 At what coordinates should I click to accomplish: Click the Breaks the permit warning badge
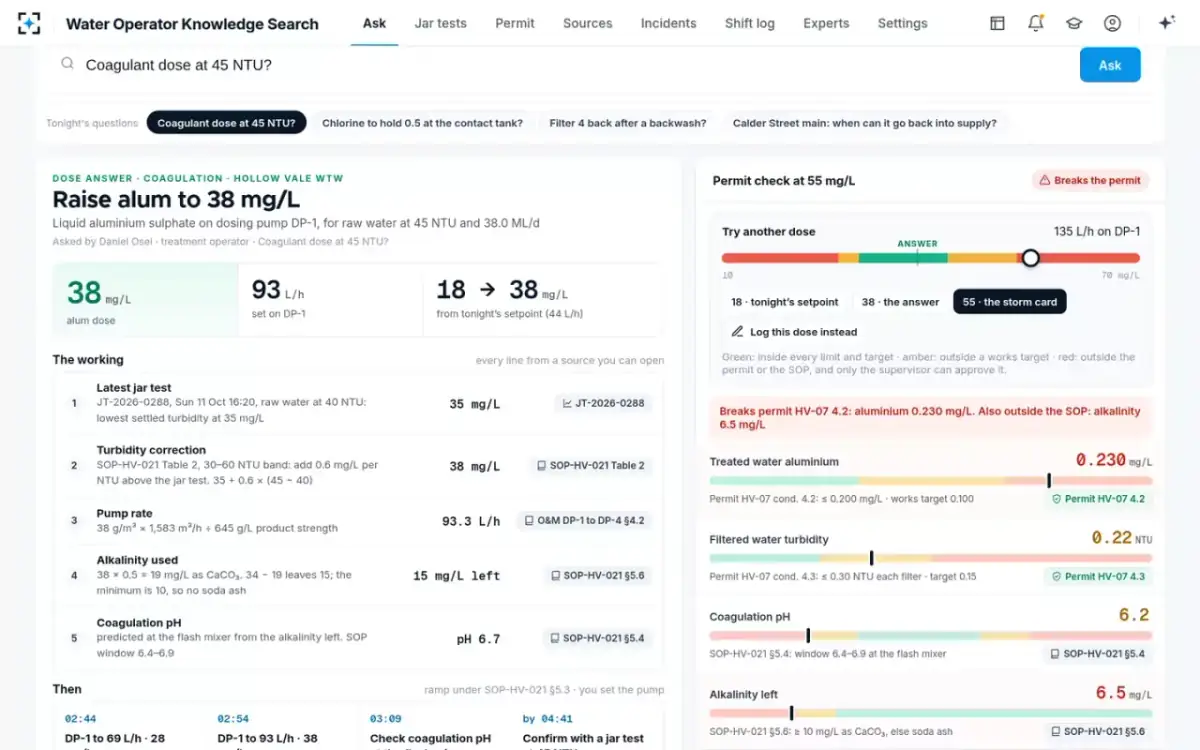[x=1090, y=181]
